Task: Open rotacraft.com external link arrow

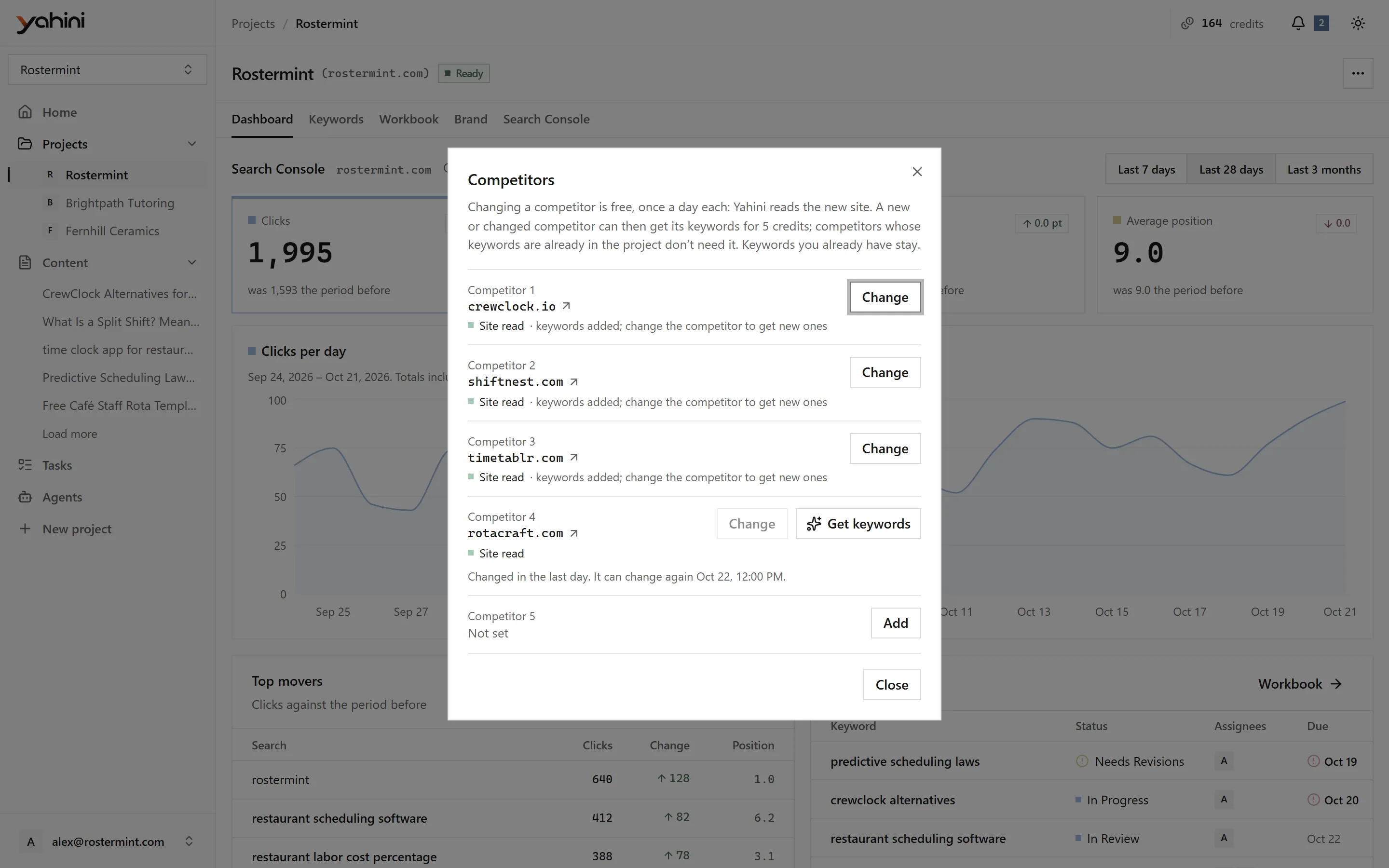Action: click(573, 533)
